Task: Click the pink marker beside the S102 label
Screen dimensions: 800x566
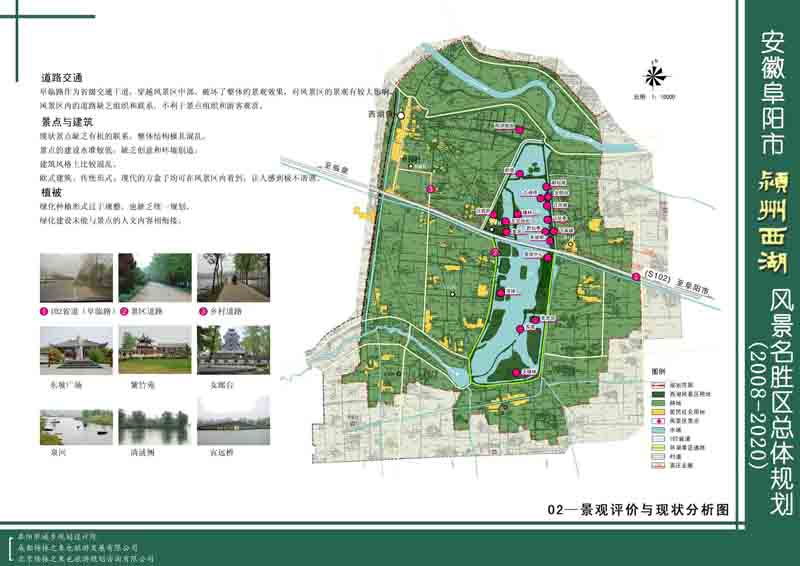Action: click(x=637, y=277)
